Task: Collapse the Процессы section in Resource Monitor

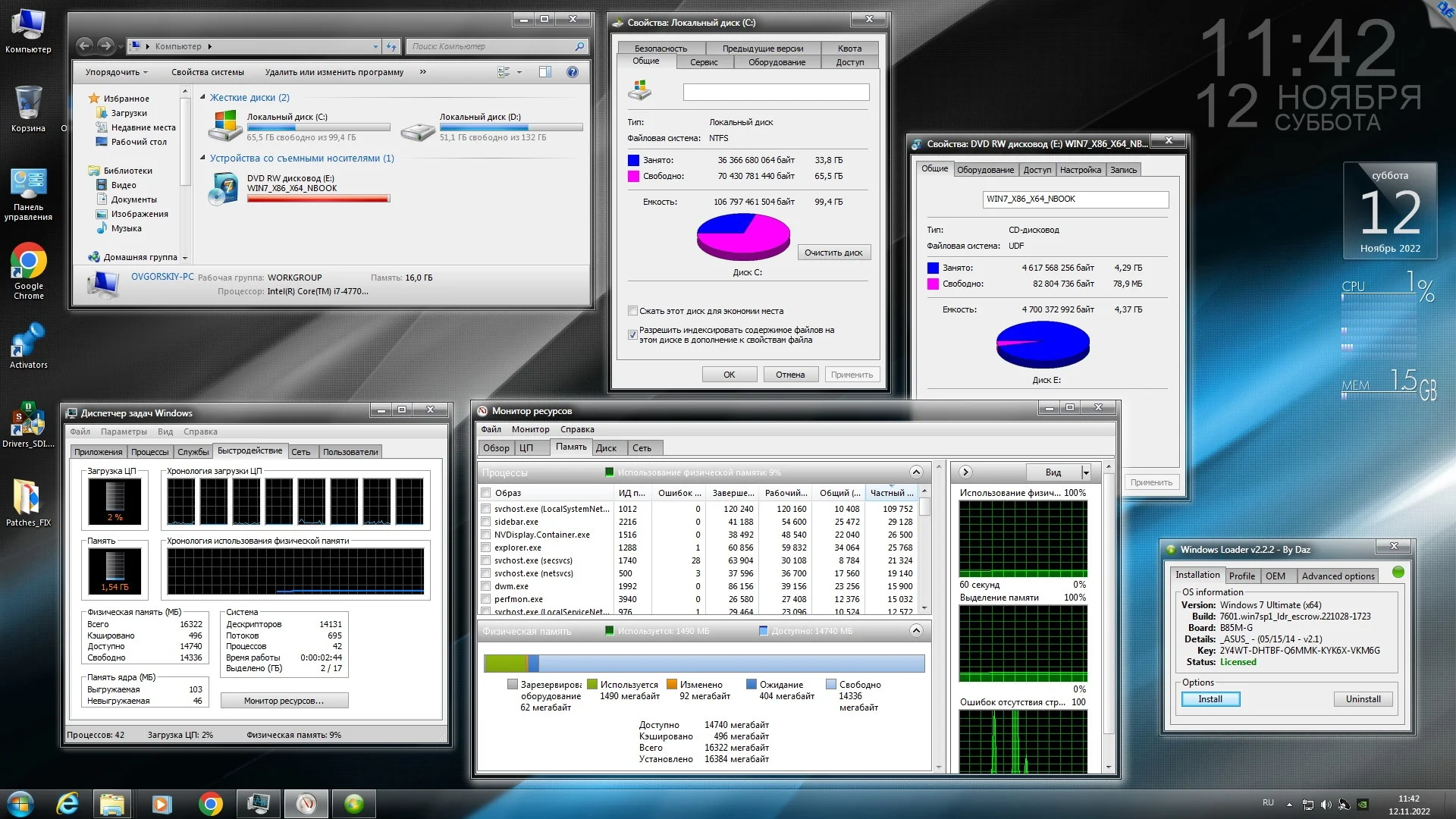Action: tap(916, 472)
